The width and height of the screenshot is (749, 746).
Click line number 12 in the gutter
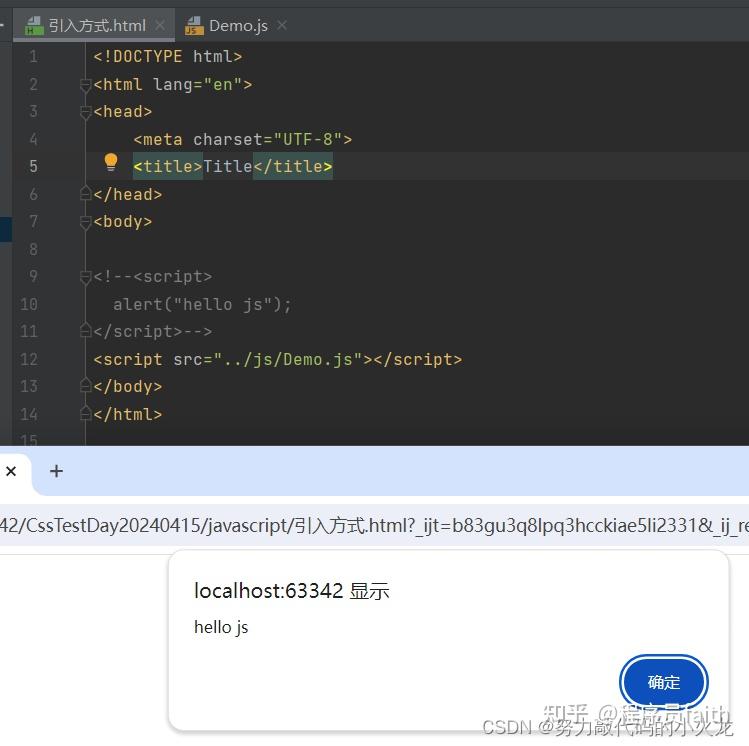[x=29, y=359]
